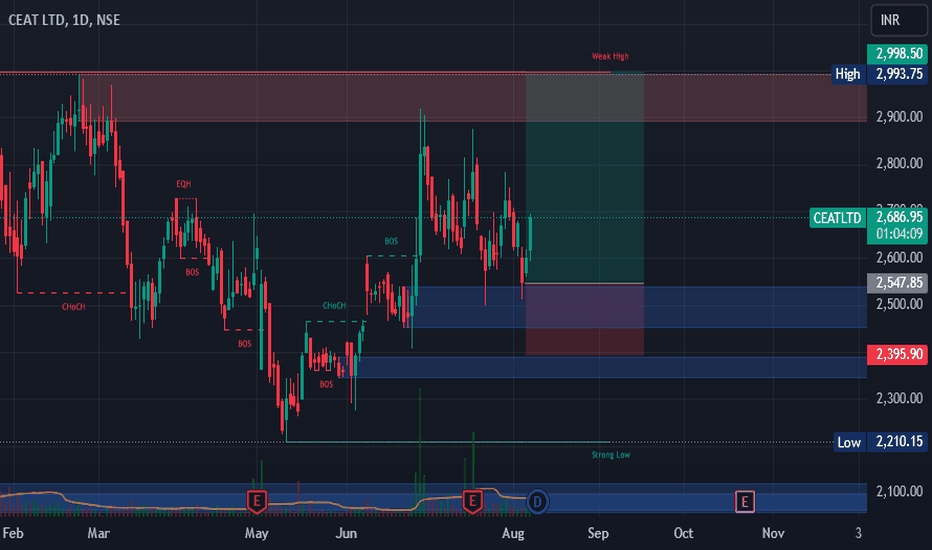
Task: Click the Jun label on the time axis
Action: (x=347, y=533)
